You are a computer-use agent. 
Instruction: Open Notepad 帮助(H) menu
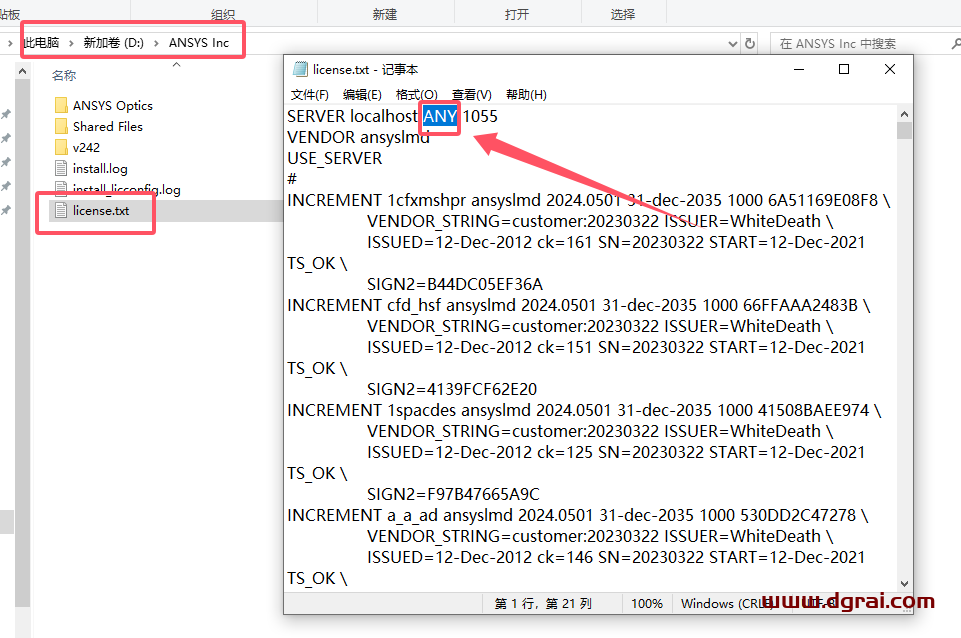click(526, 94)
